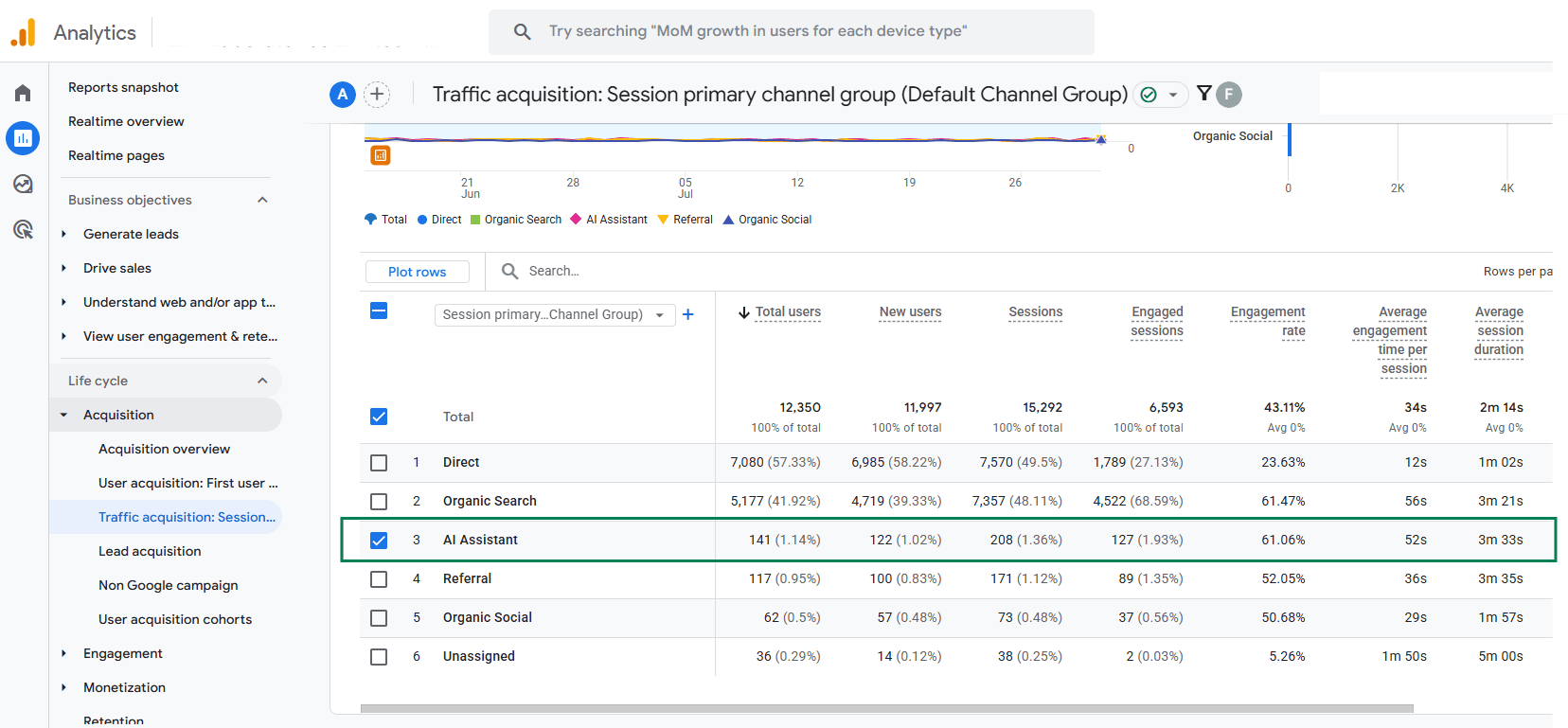Click the add comparison plus icon
Image resolution: width=1568 pixels, height=728 pixels.
click(377, 94)
